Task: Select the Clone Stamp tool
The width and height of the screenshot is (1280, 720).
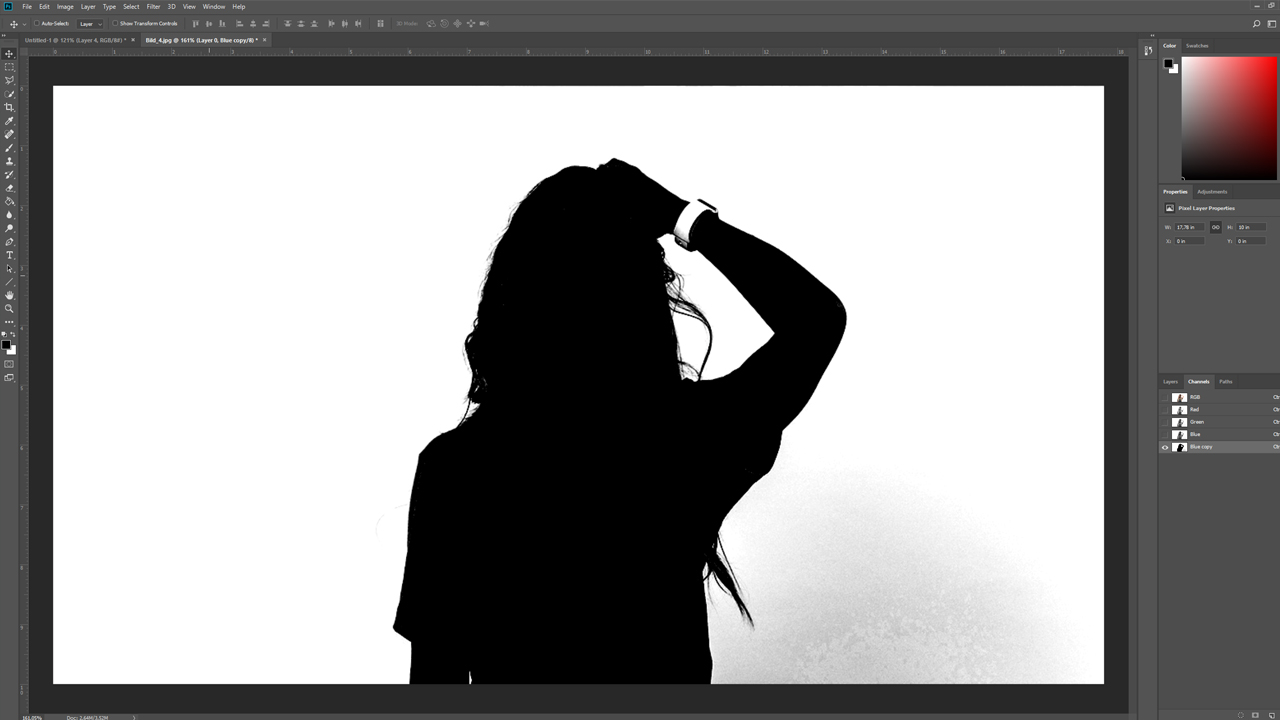Action: click(10, 161)
